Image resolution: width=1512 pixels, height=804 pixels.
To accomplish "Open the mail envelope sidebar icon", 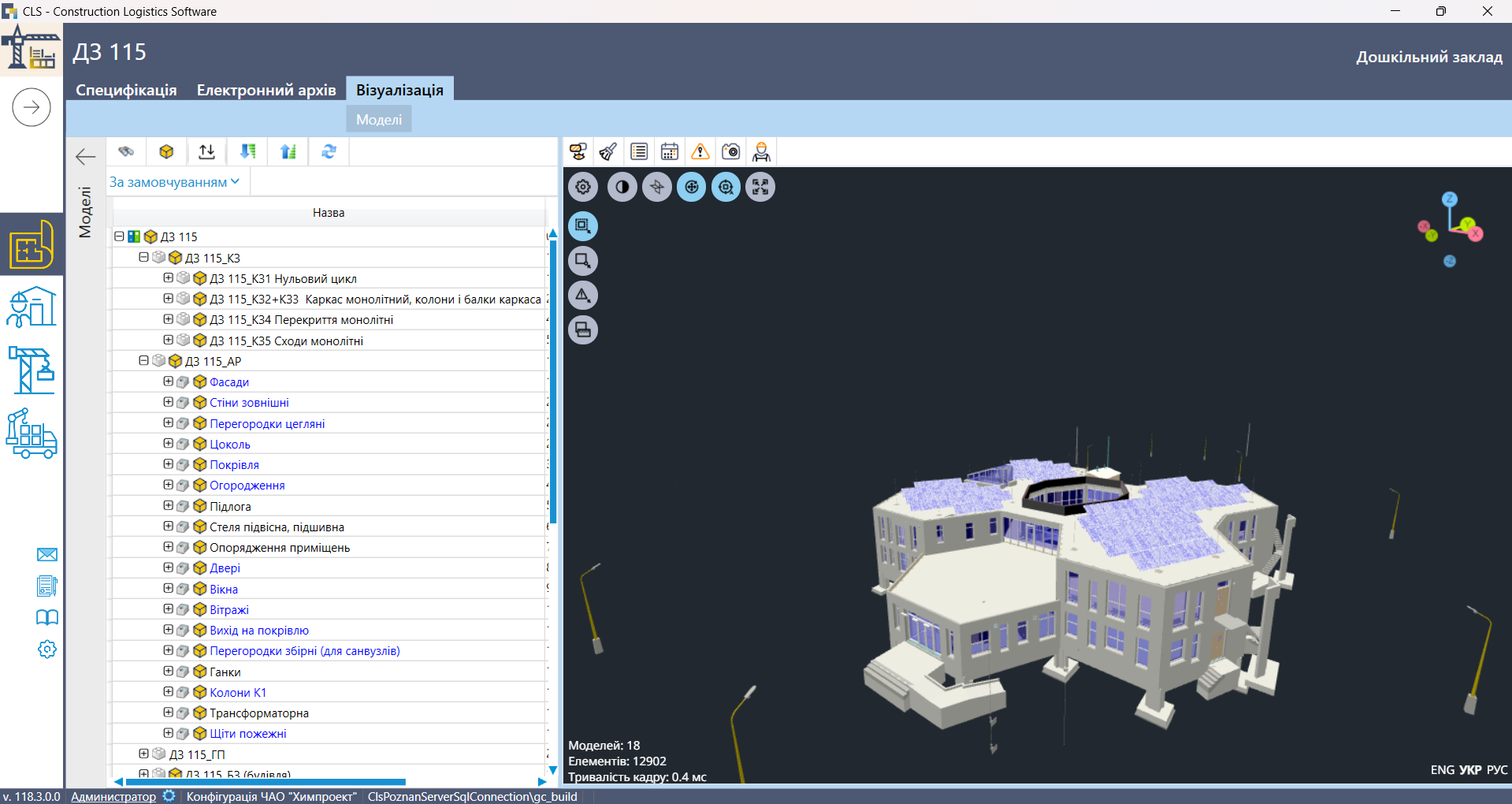I will (x=47, y=555).
